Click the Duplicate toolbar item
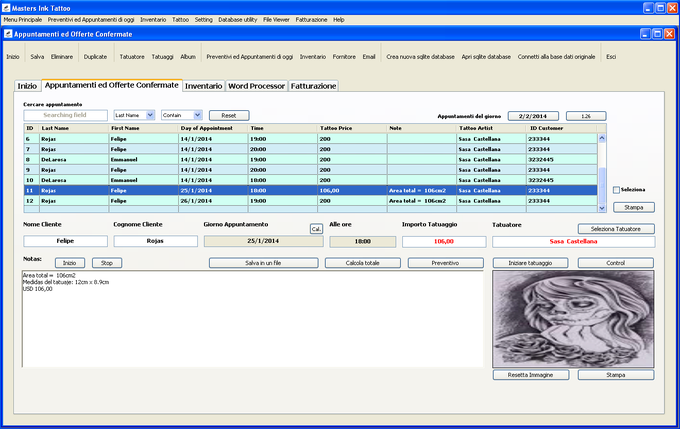The image size is (680, 429). tap(95, 57)
